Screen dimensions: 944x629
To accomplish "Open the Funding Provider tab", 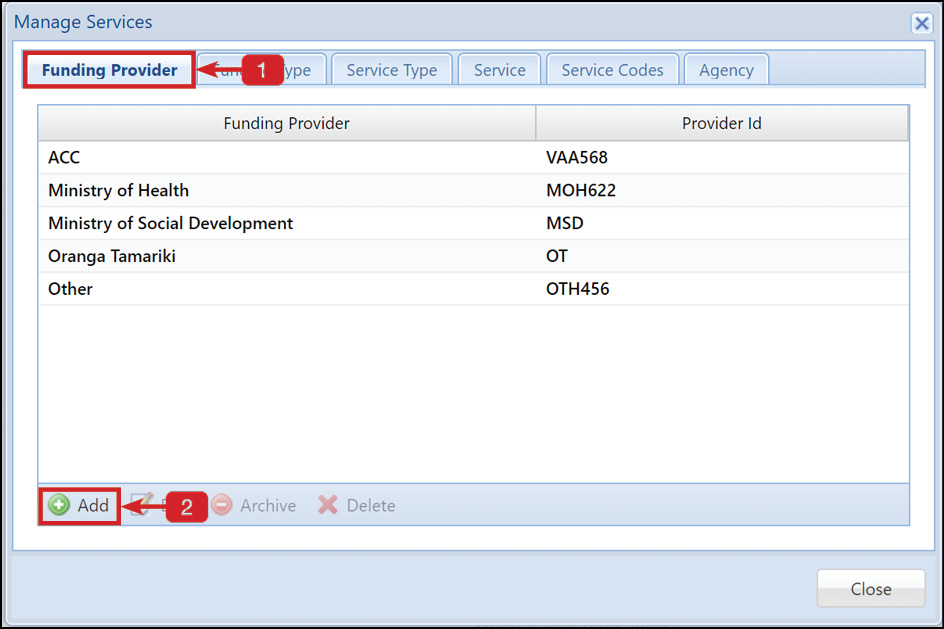I will click(110, 70).
